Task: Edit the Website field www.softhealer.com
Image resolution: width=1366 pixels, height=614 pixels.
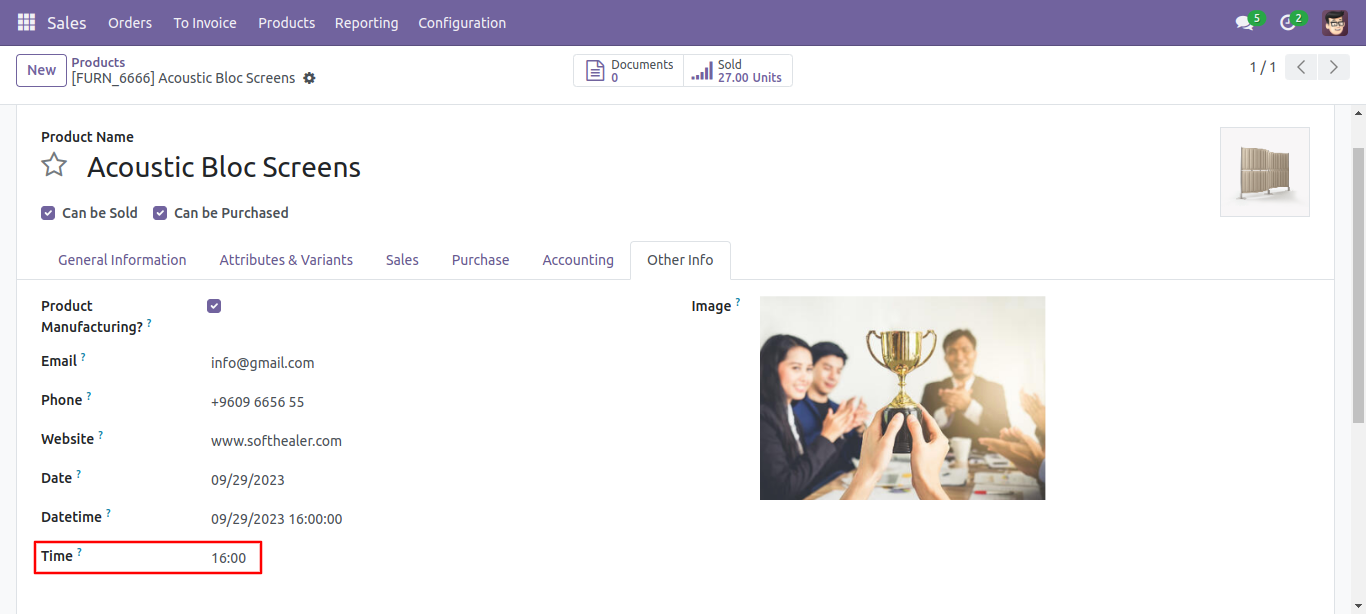Action: pyautogui.click(x=276, y=441)
